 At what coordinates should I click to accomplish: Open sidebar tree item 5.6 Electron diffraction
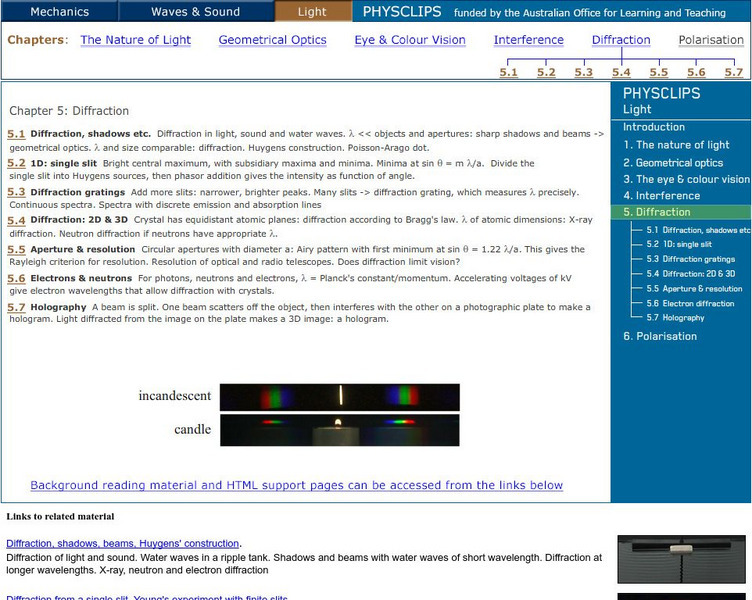tap(690, 304)
